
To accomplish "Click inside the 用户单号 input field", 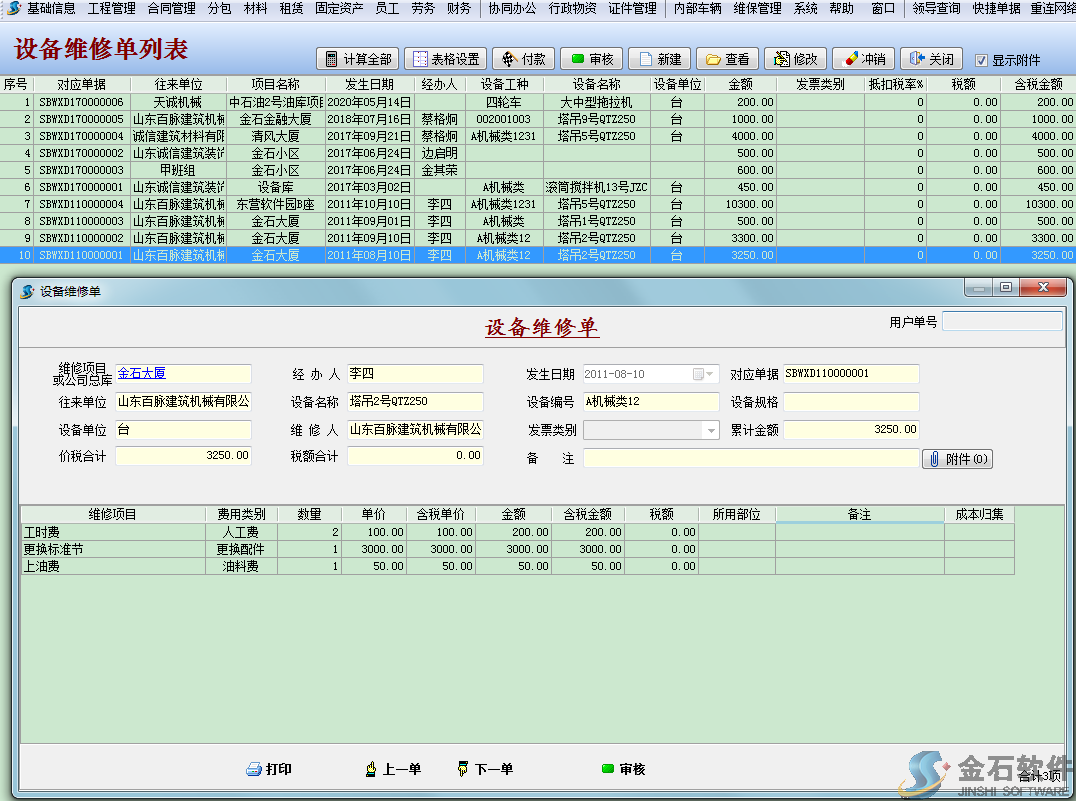I will (x=1001, y=320).
